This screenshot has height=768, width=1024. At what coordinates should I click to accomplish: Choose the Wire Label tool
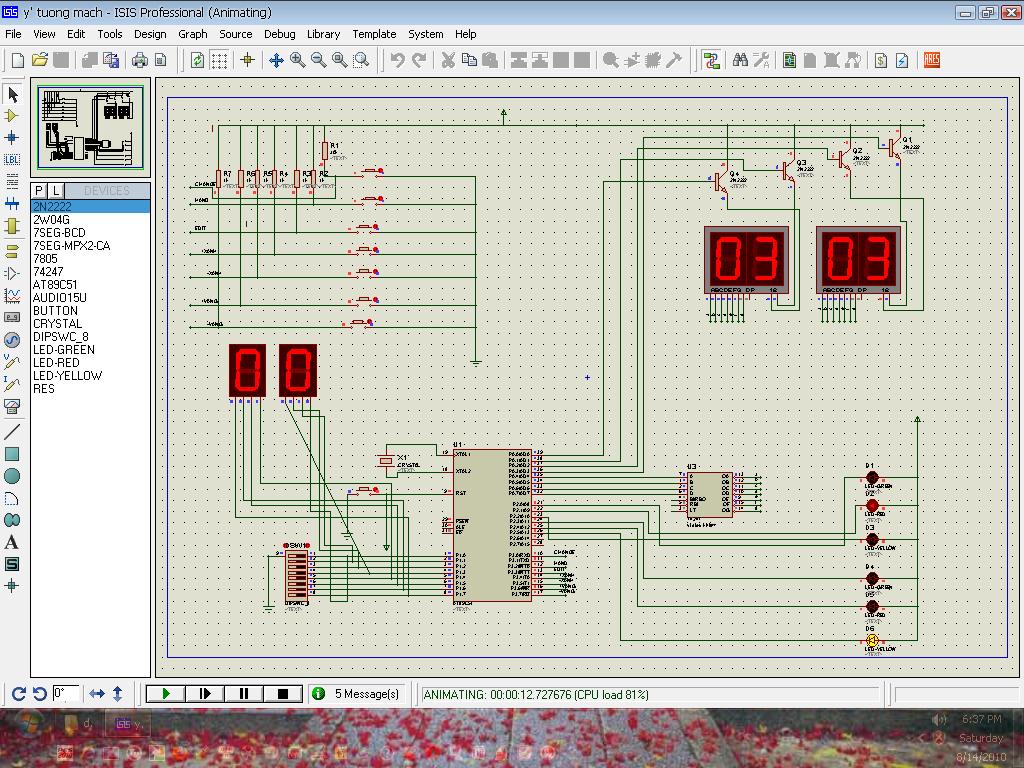13,159
